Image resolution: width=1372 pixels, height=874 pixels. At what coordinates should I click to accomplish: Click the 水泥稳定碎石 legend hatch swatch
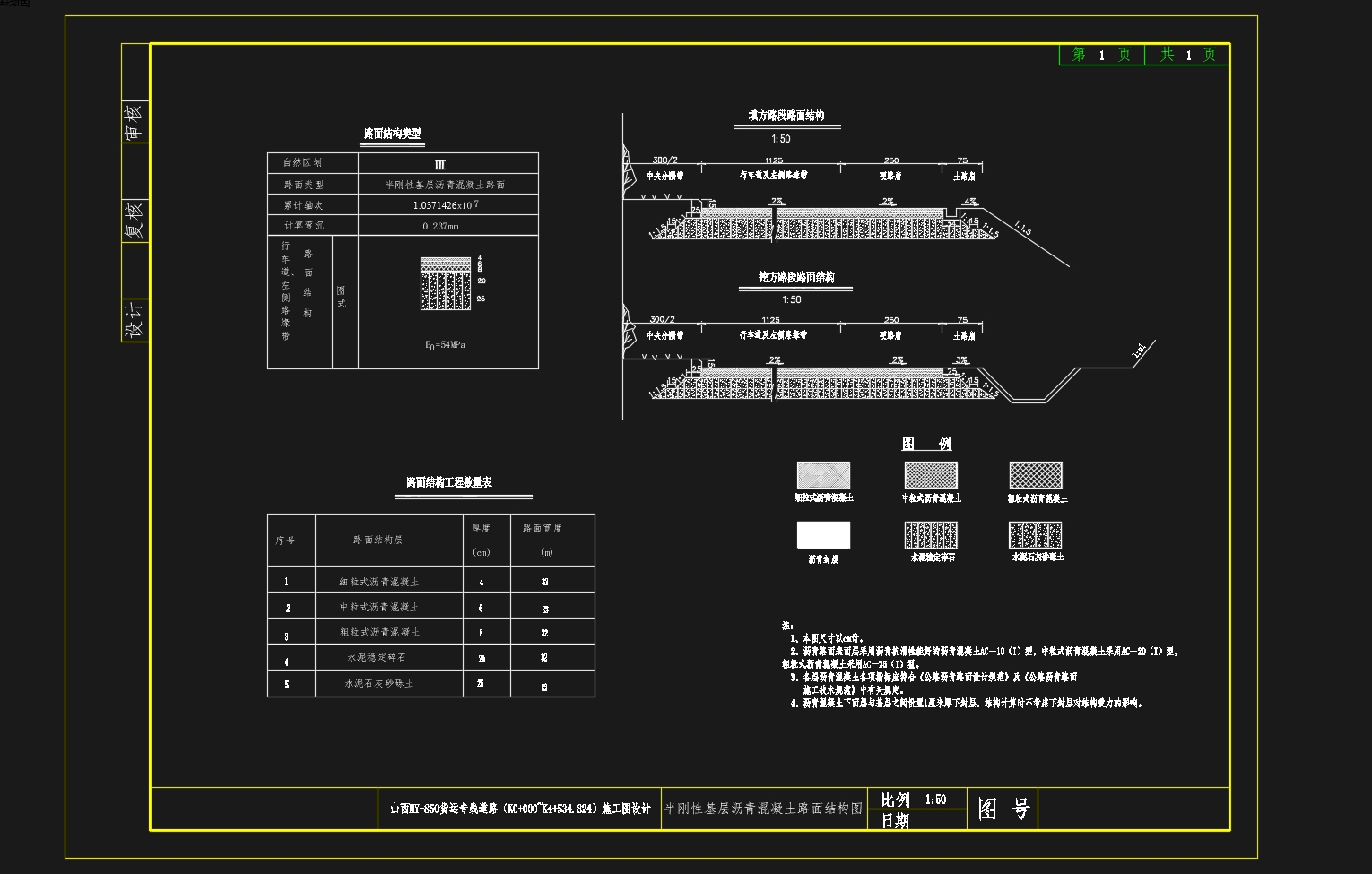coord(931,535)
